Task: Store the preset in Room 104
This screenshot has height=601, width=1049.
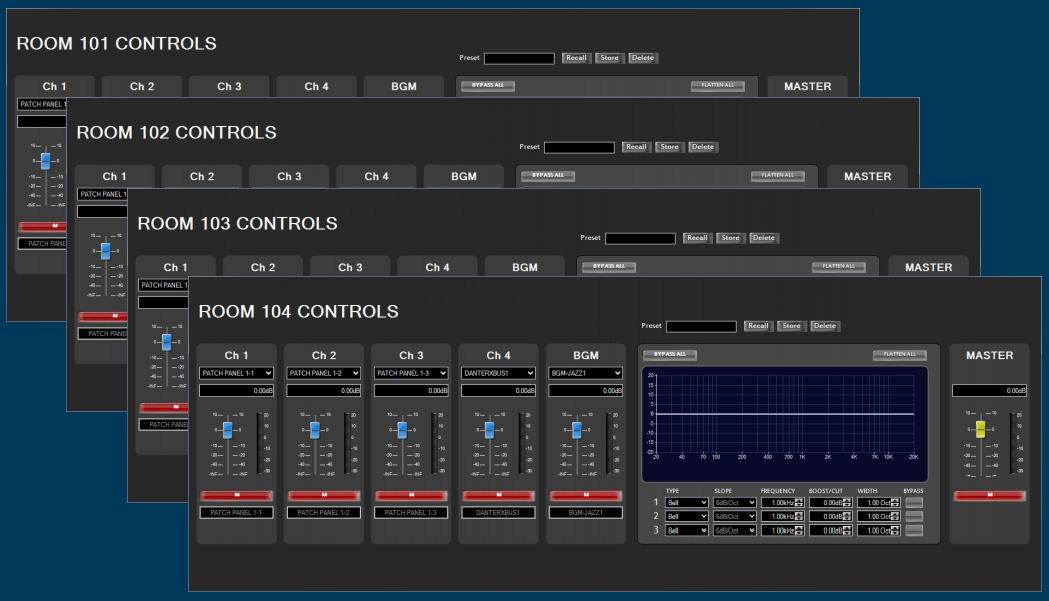Action: tap(791, 326)
